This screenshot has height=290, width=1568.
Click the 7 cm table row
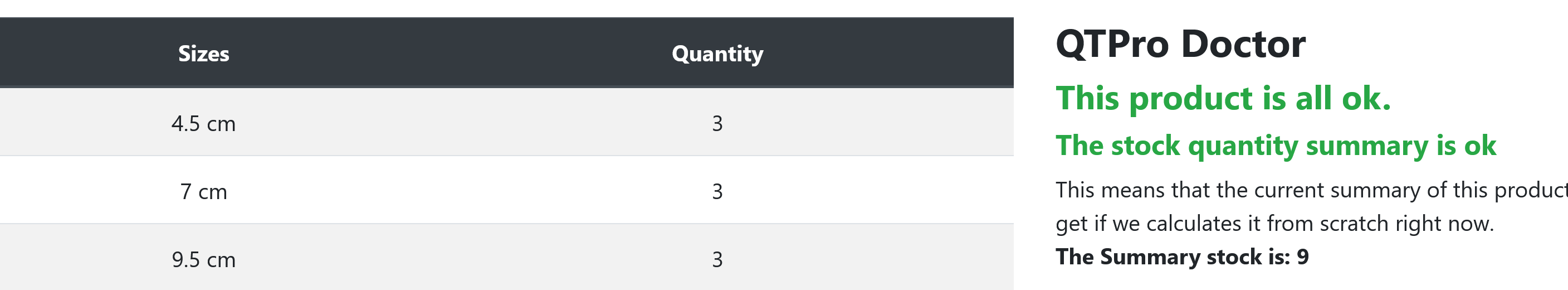click(x=506, y=190)
